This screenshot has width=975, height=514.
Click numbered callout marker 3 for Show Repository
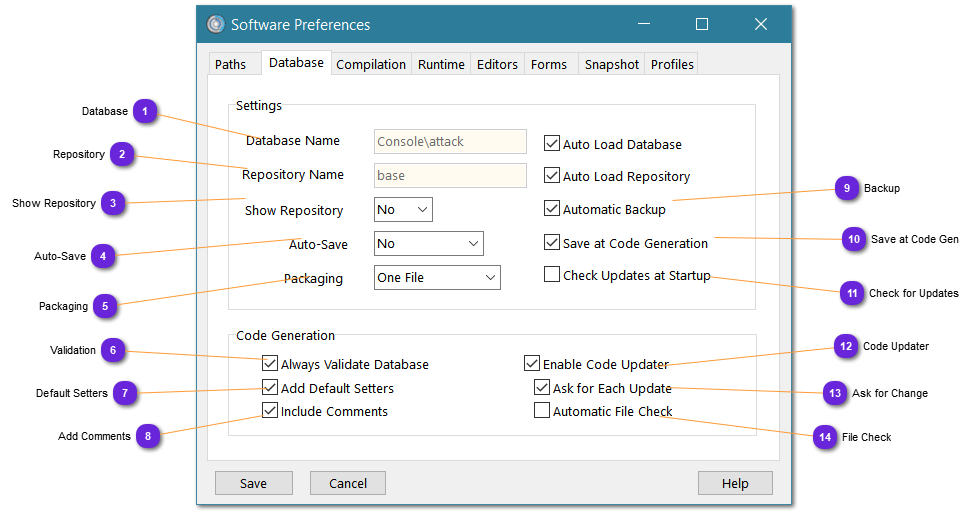point(114,203)
